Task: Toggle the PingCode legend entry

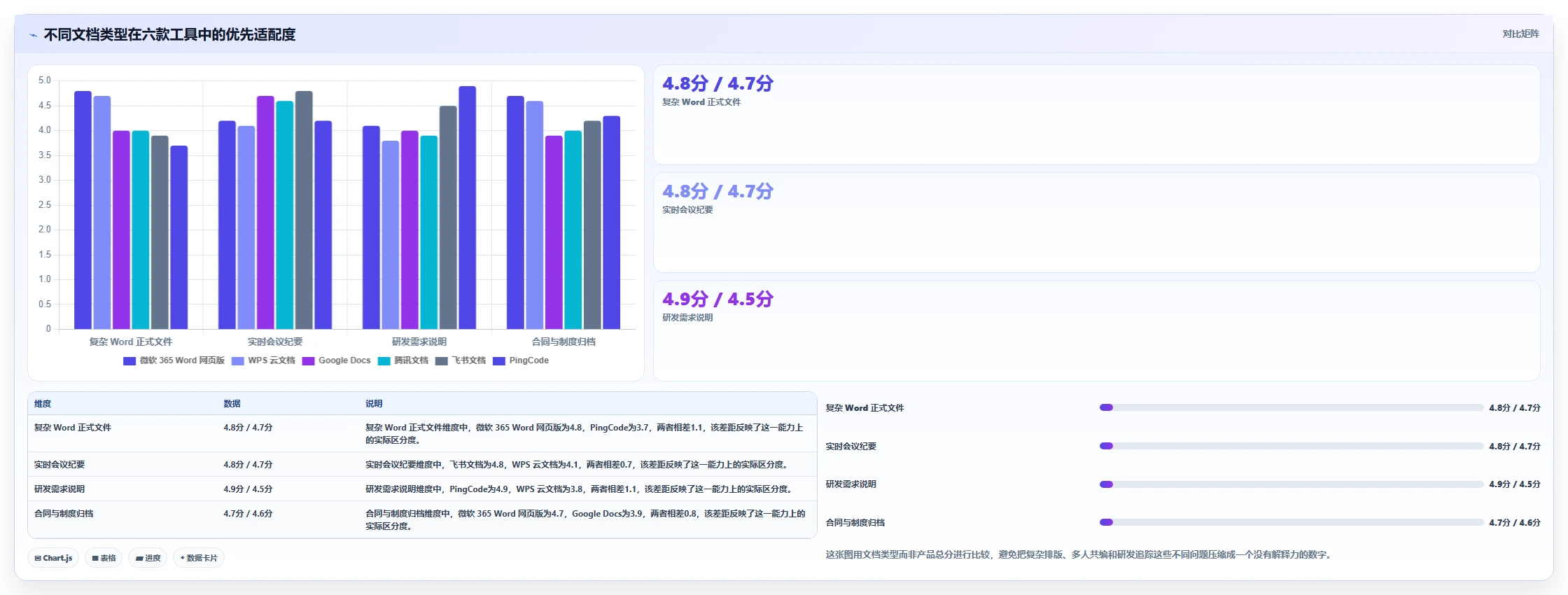Action: tap(521, 360)
